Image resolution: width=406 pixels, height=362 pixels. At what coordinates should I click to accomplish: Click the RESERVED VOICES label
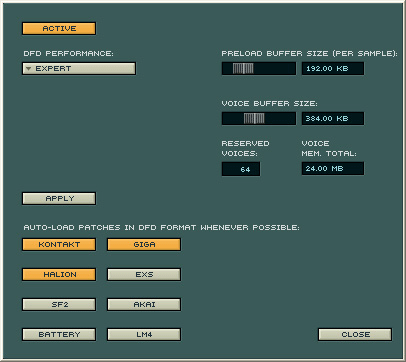(245, 148)
